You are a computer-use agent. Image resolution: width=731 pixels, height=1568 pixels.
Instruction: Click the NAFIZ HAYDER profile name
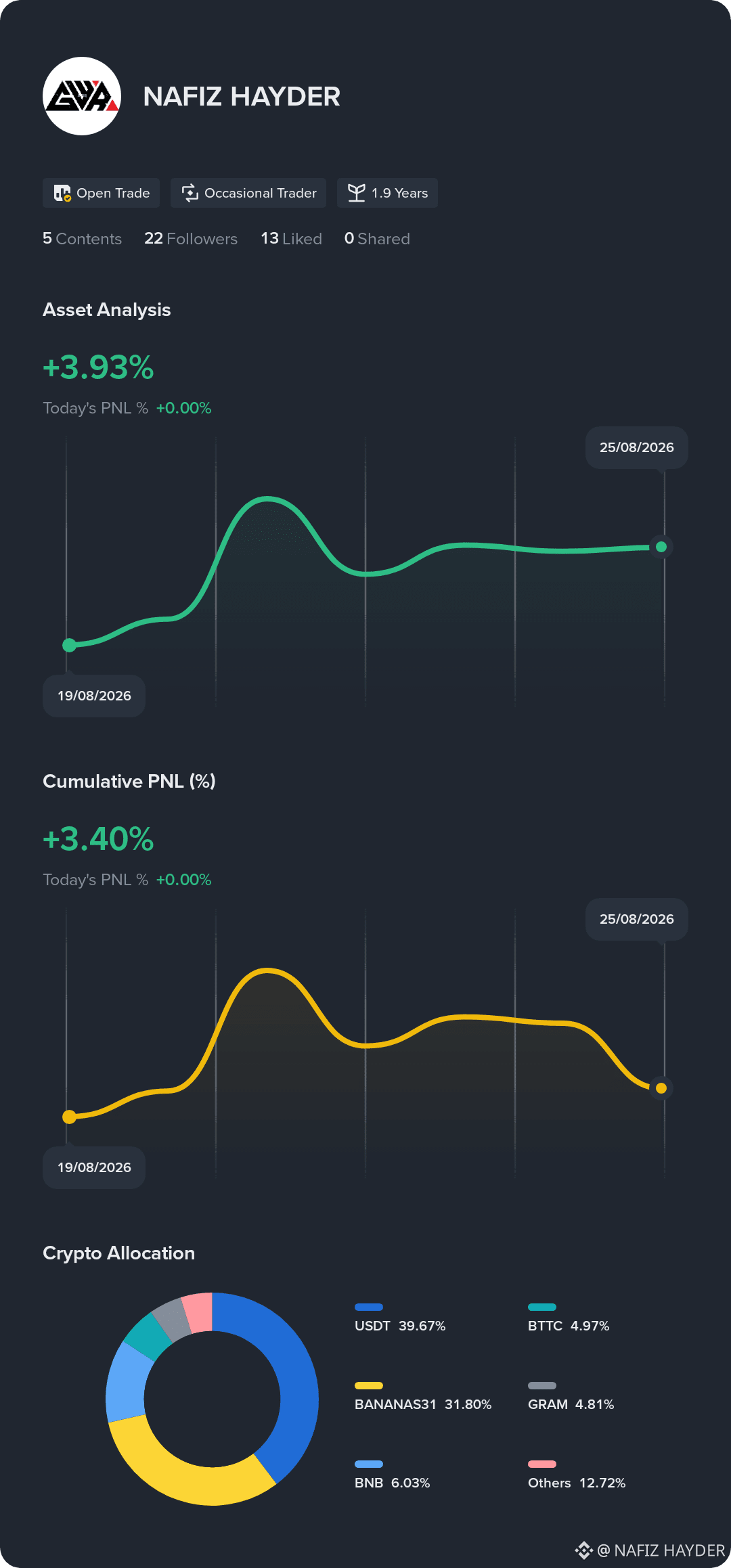(x=242, y=96)
